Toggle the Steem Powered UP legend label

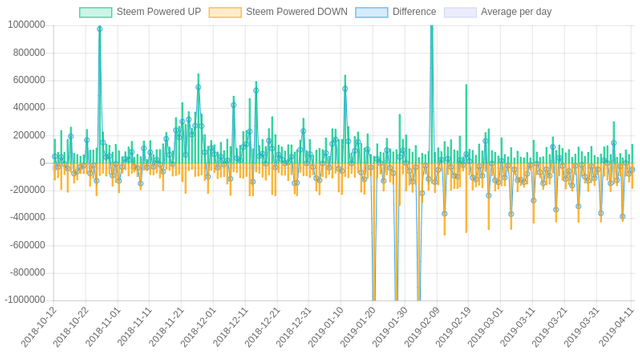(x=159, y=12)
